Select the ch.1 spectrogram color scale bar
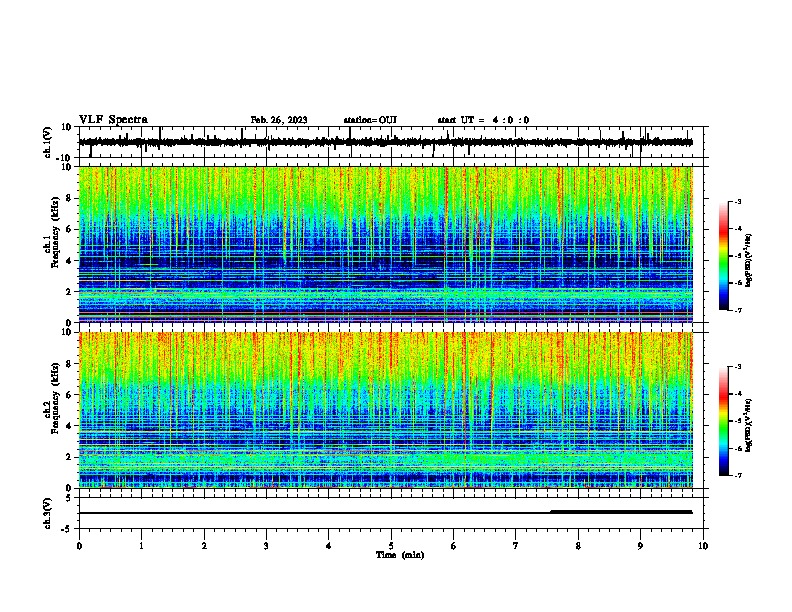 pyautogui.click(x=723, y=256)
